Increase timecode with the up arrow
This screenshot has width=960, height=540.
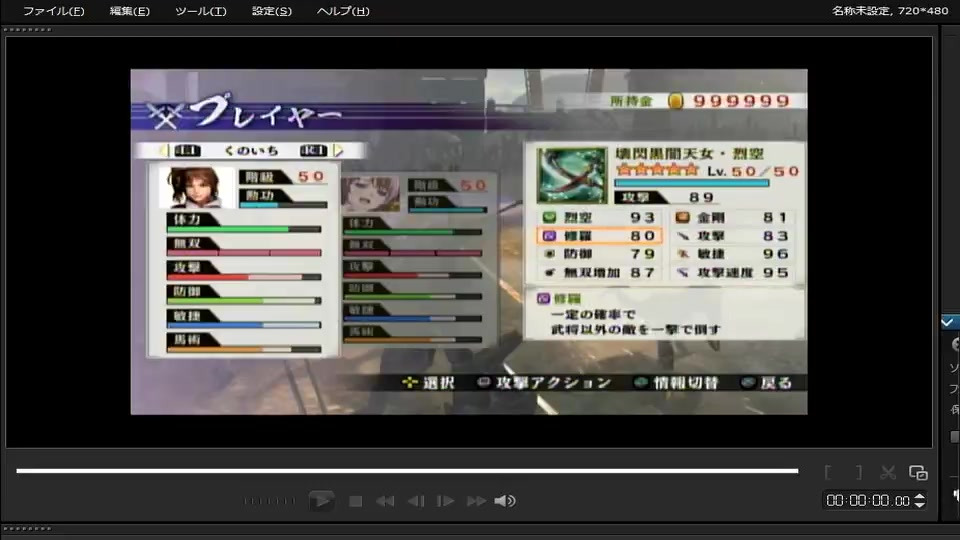pos(920,497)
